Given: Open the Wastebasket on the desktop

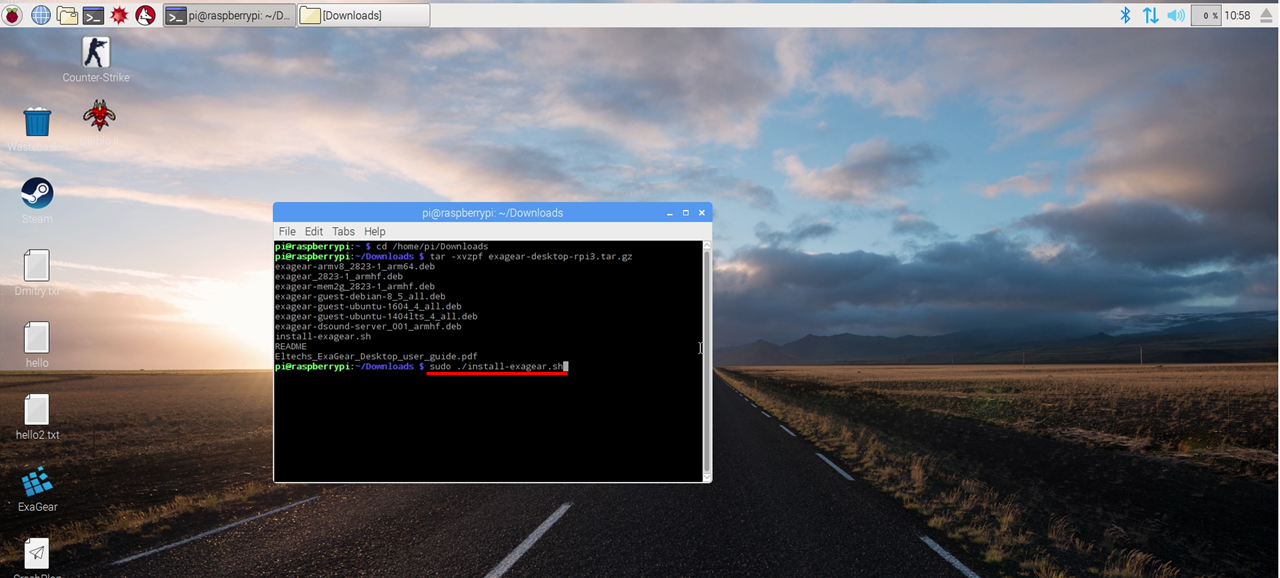Looking at the screenshot, I should (36, 121).
